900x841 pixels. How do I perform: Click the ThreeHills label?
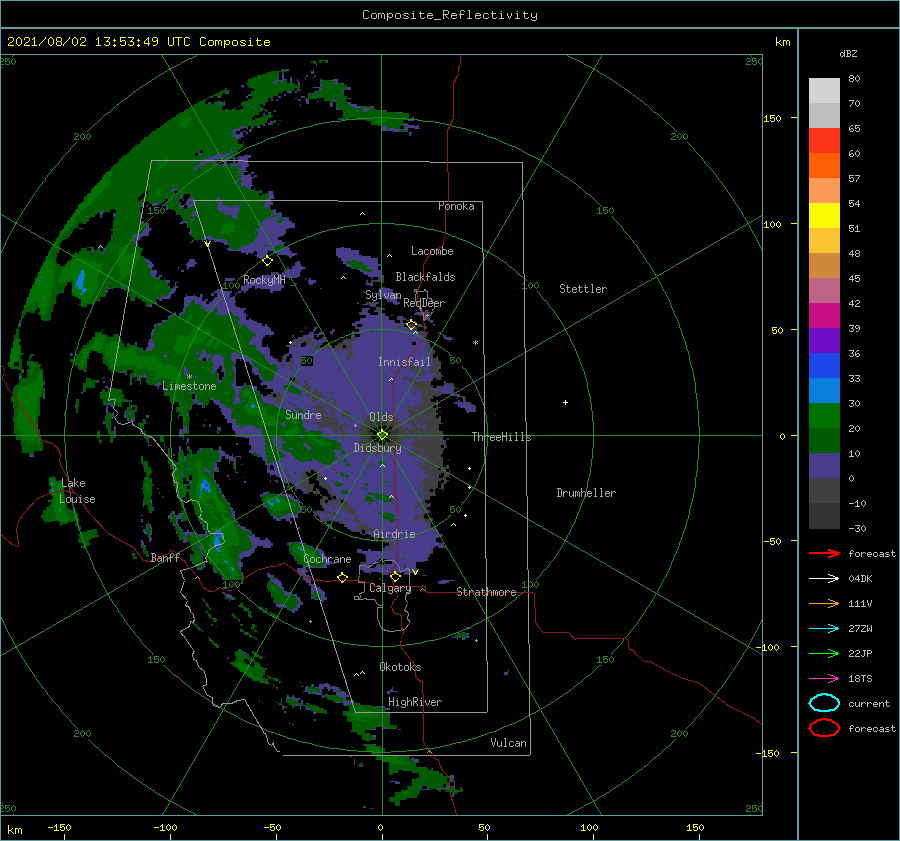(502, 437)
